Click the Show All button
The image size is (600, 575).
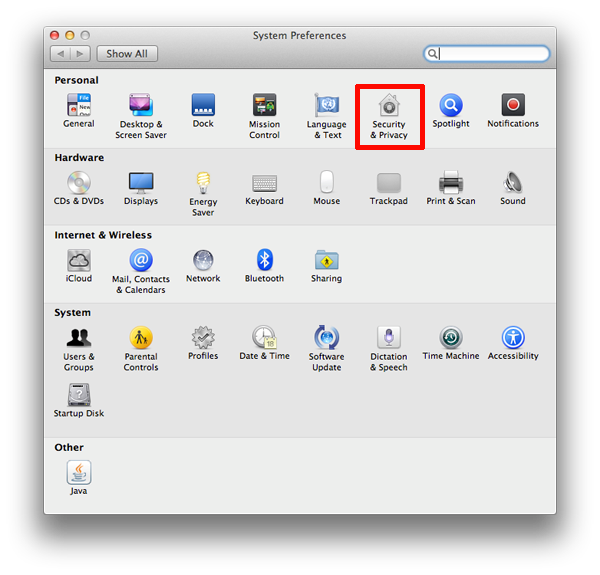click(x=127, y=54)
